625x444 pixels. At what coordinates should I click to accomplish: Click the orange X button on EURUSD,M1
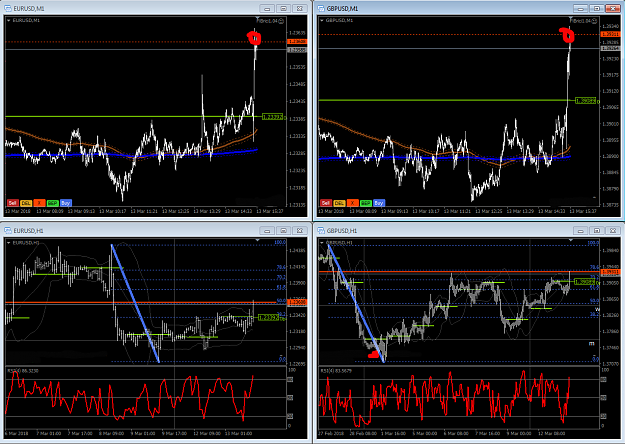point(39,203)
